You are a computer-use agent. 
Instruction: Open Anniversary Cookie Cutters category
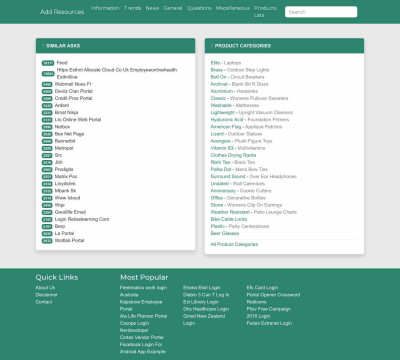[x=241, y=191]
